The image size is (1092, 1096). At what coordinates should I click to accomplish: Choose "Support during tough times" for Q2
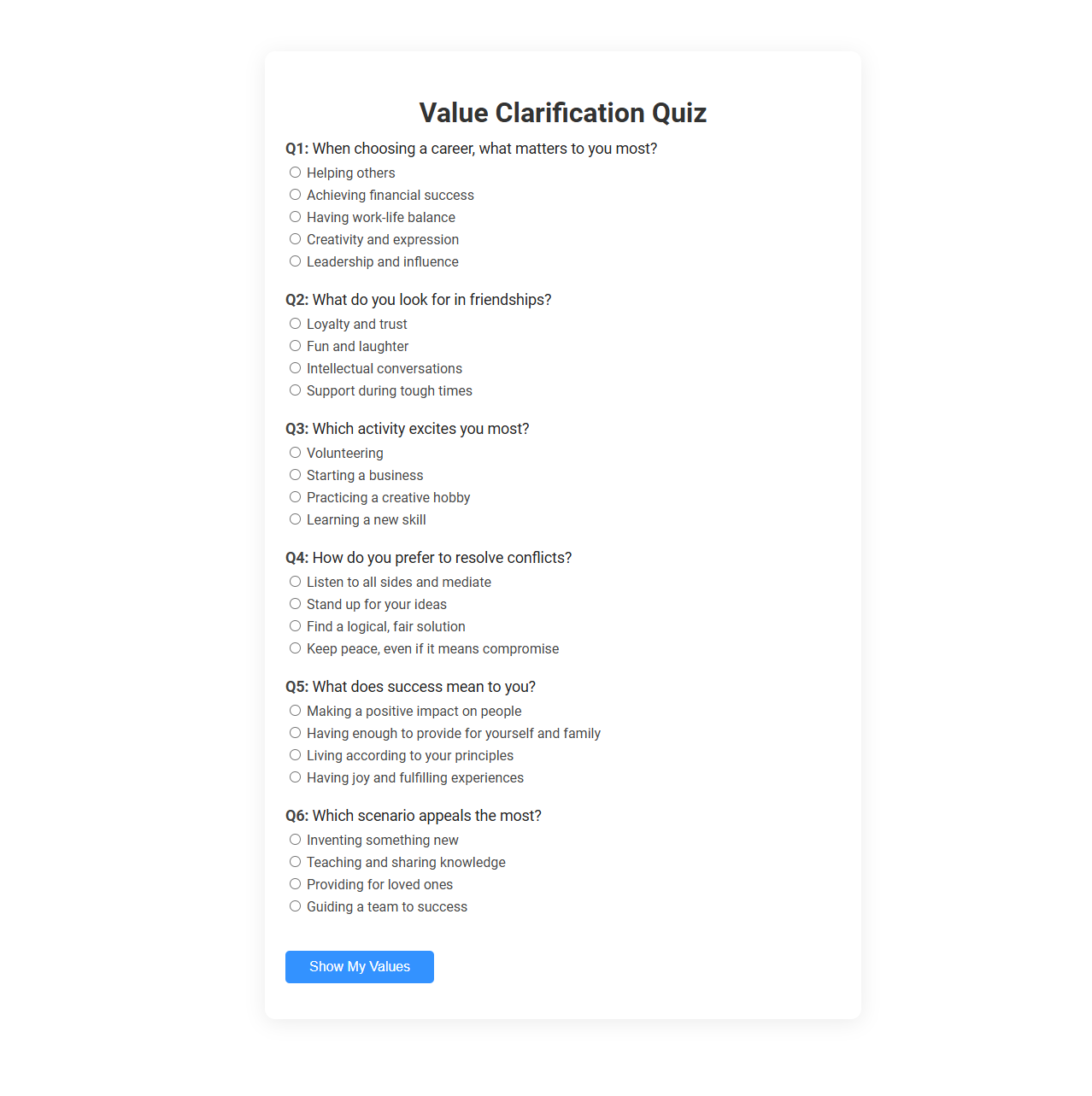tap(295, 390)
